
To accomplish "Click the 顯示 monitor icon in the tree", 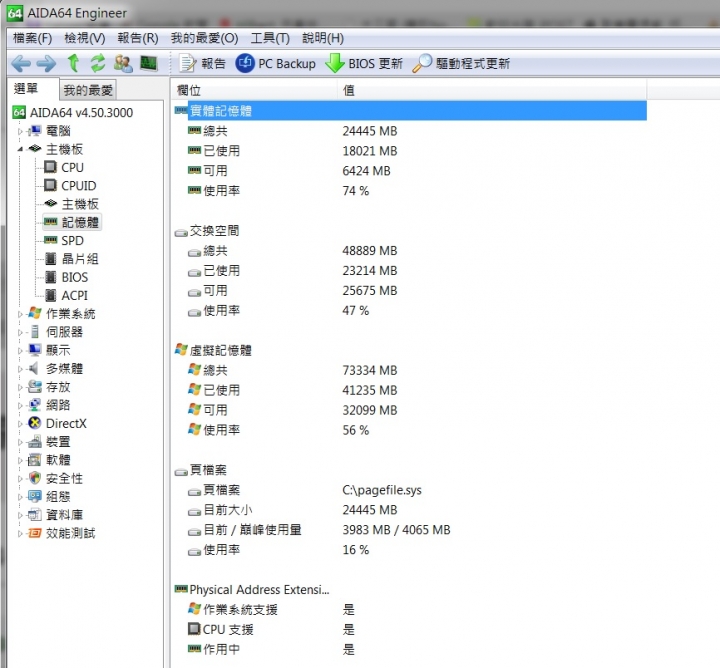I will (34, 350).
